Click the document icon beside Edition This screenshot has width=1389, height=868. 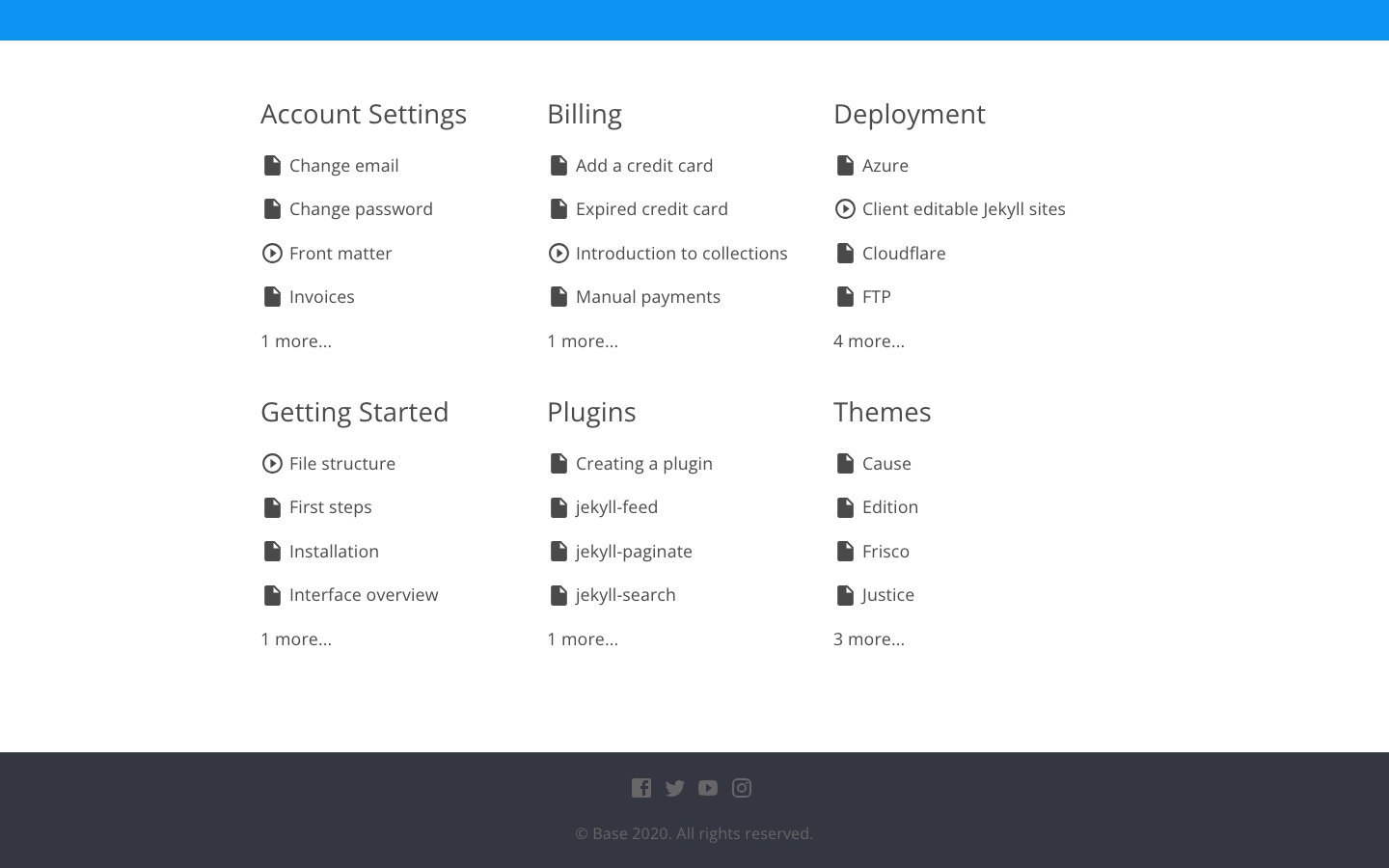pyautogui.click(x=845, y=507)
